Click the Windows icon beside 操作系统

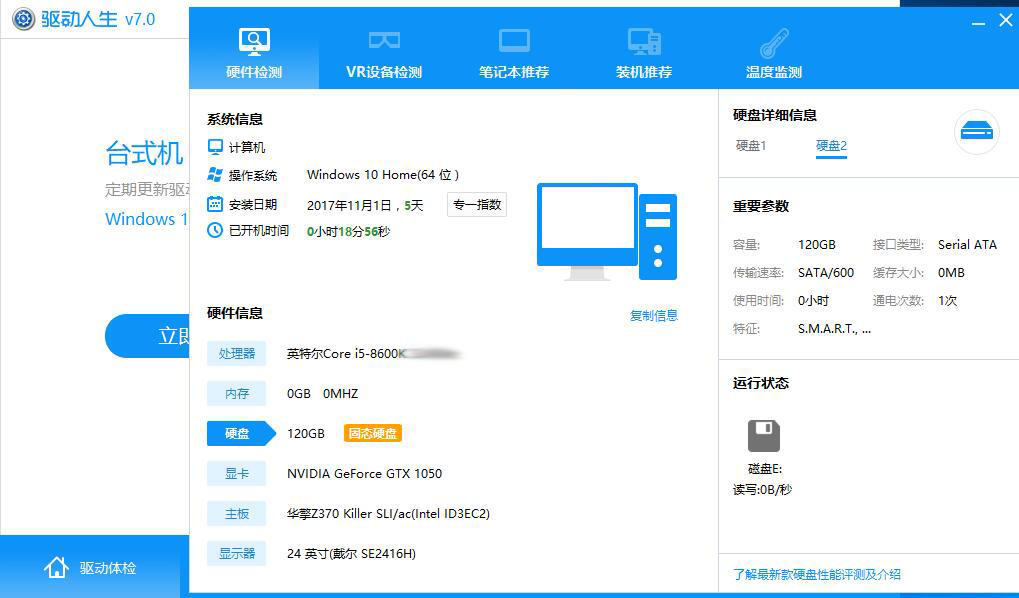click(214, 174)
